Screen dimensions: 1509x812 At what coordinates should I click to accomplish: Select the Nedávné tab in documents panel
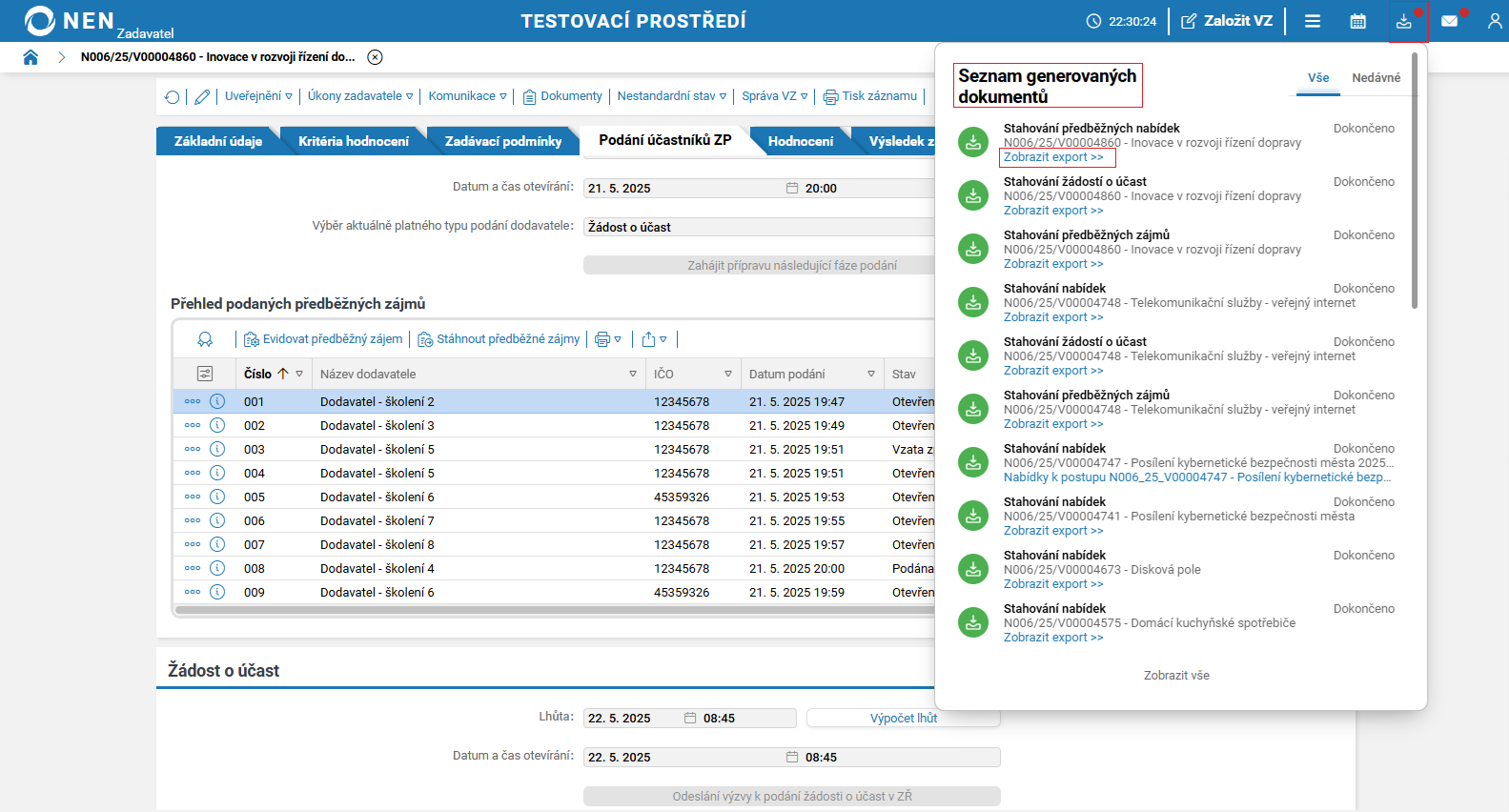click(x=1376, y=78)
